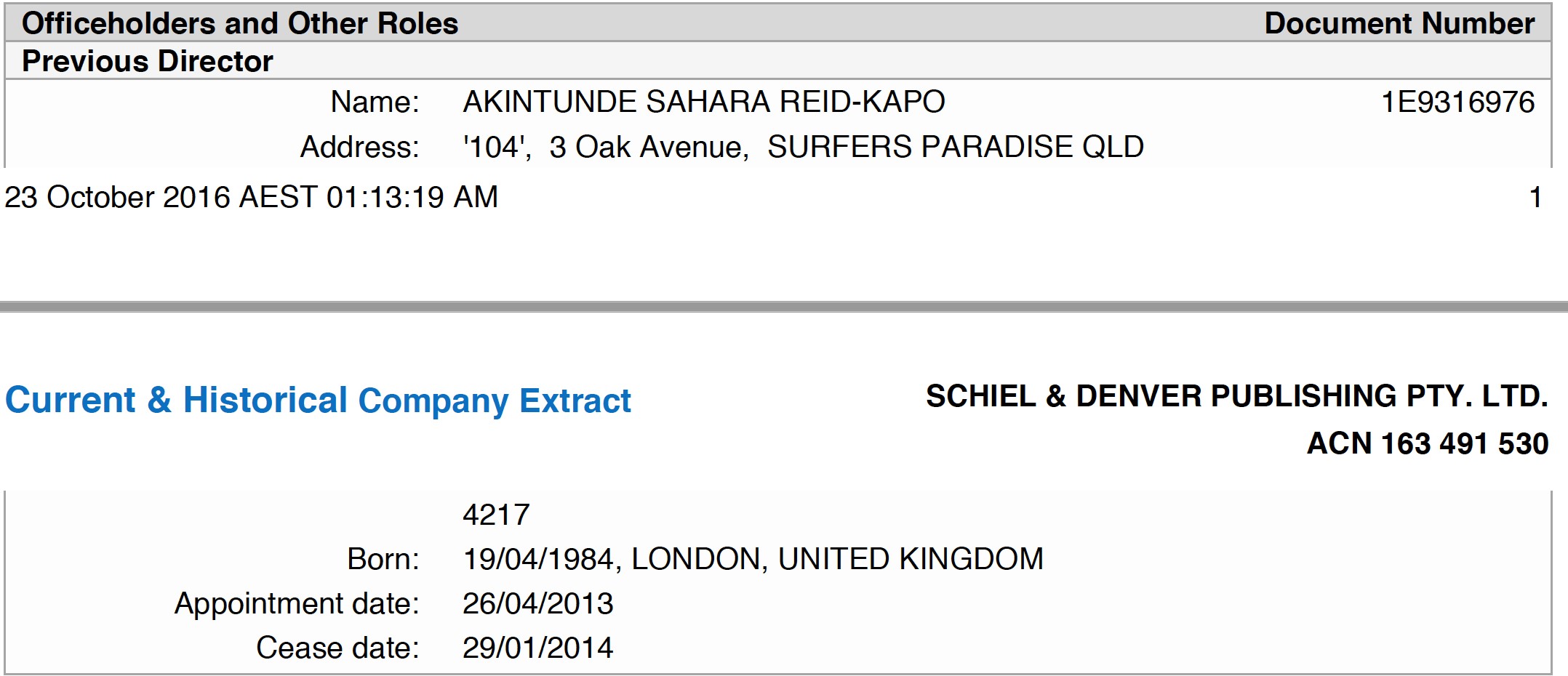Click SCHIEL & DENVER PUBLISHING PTY. LTD. heading
1568x676 pixels.
[x=1237, y=396]
